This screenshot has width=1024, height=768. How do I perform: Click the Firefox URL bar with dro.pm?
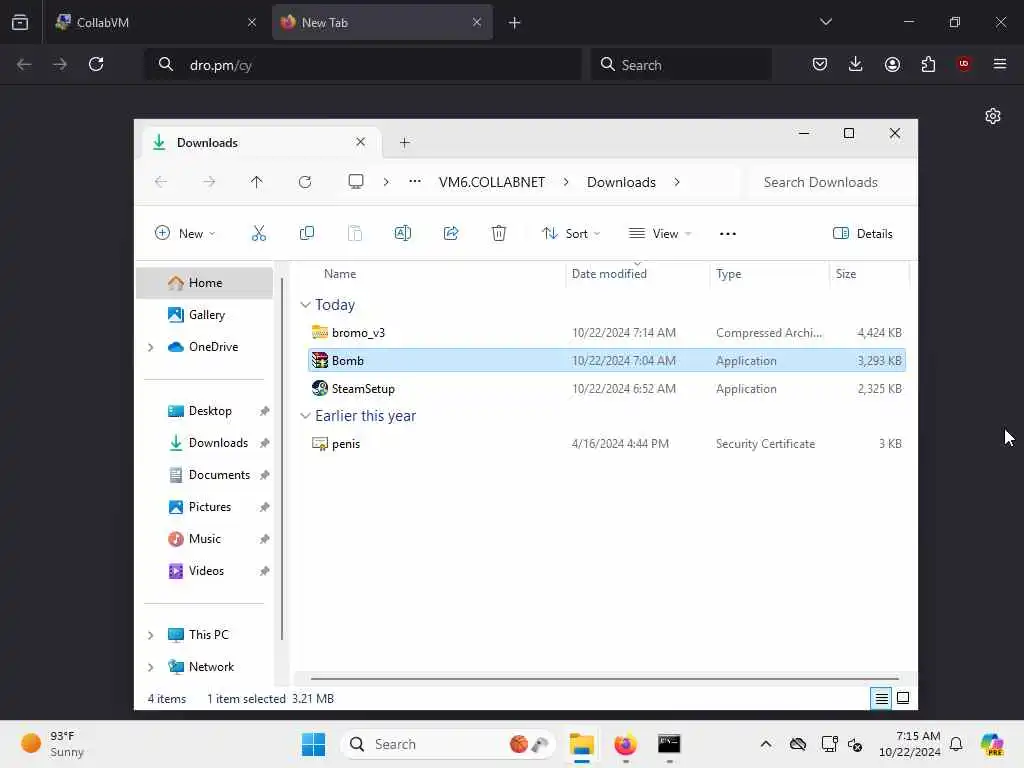coord(363,65)
